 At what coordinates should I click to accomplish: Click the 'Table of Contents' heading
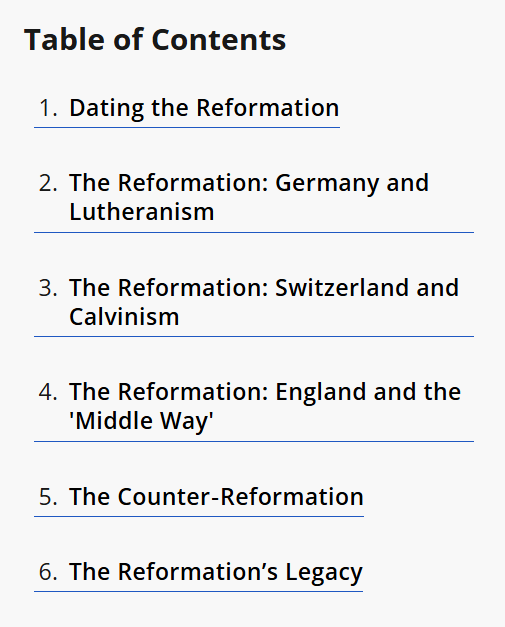[155, 40]
